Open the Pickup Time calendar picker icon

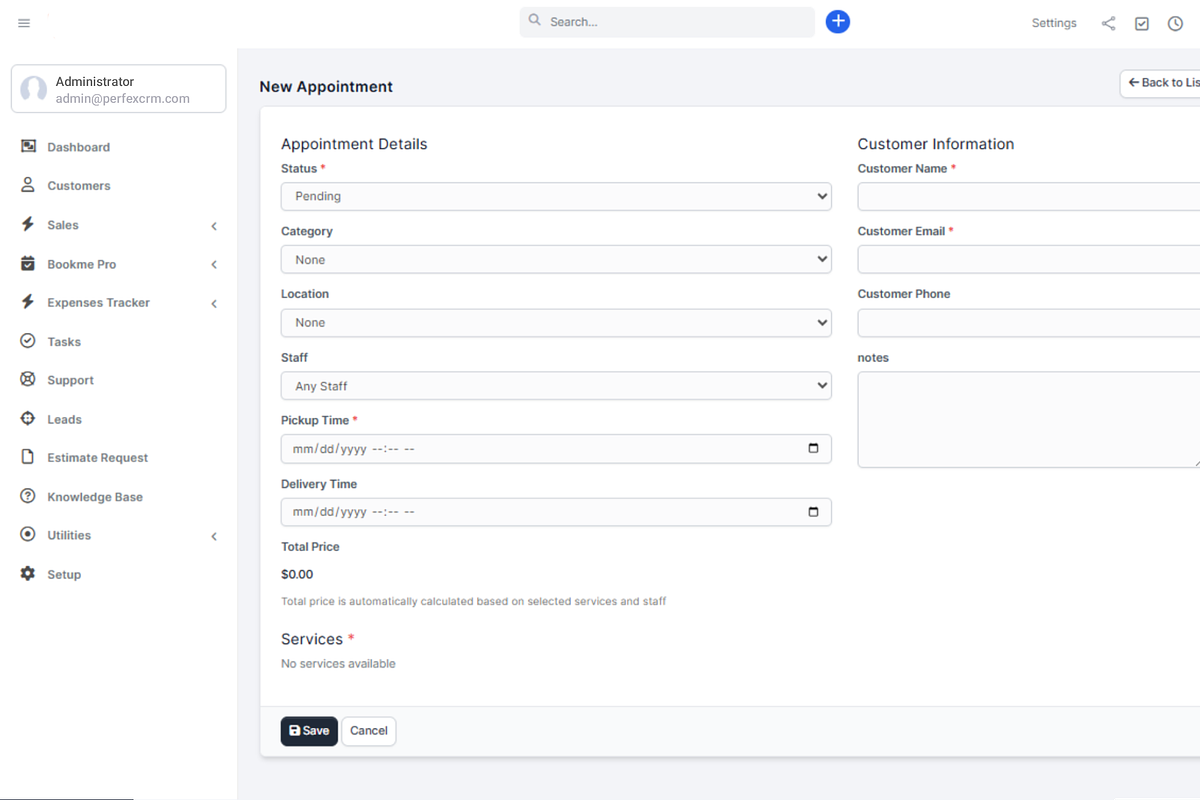(813, 449)
